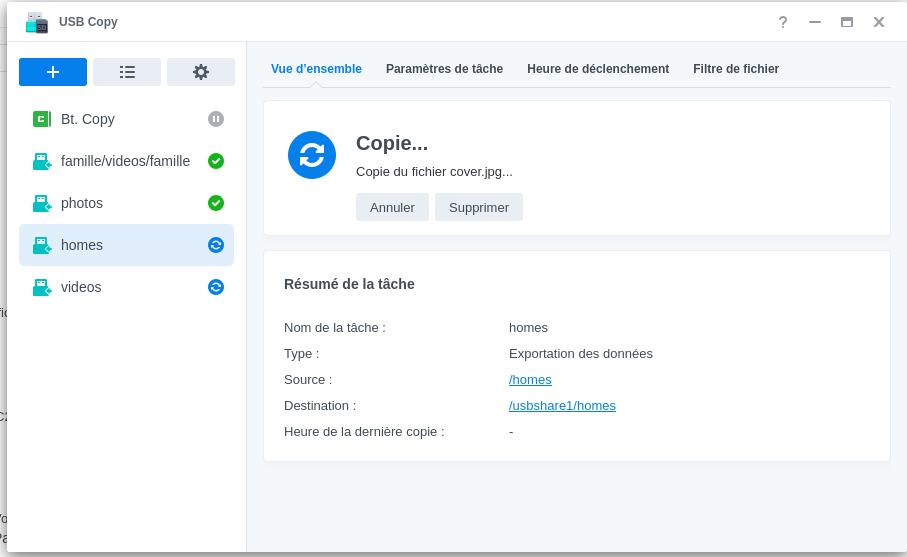
Task: Click the large blue sync copy icon
Action: 312,155
